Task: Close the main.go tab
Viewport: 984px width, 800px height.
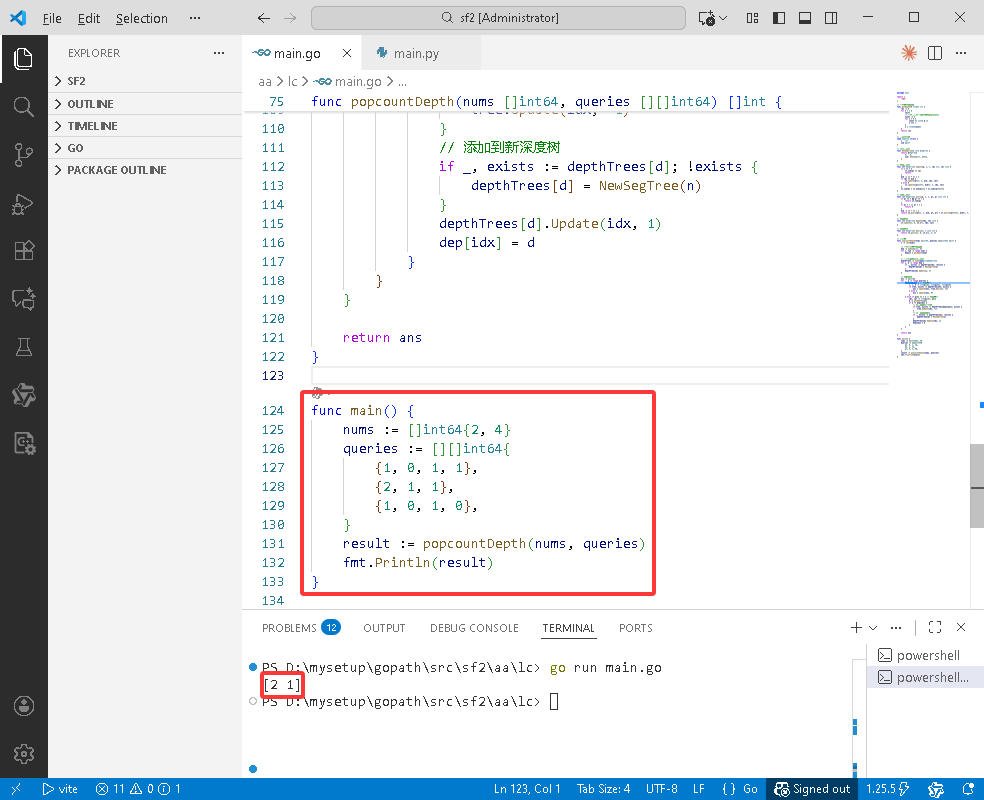Action: tap(346, 53)
